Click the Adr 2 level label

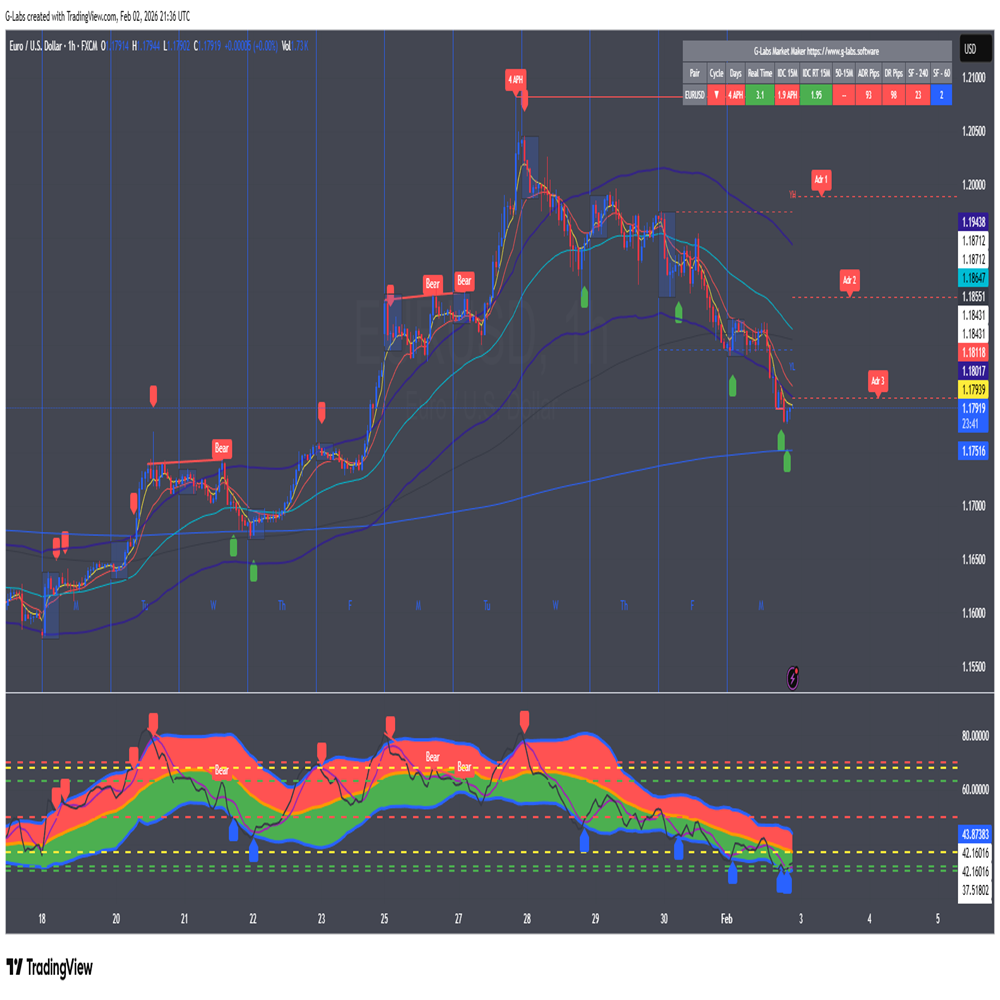(x=850, y=280)
